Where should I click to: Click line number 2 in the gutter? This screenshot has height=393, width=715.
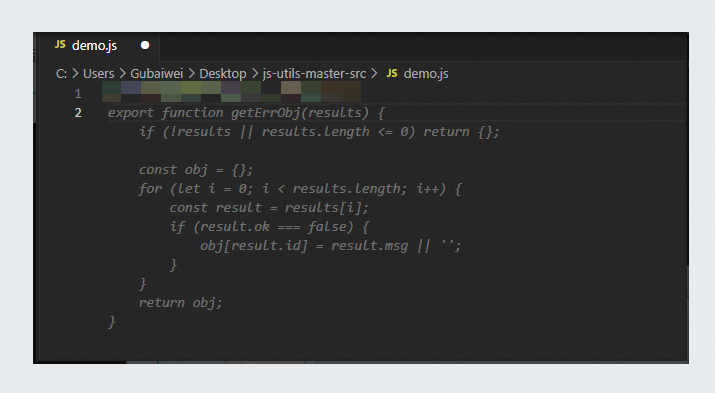[x=78, y=113]
